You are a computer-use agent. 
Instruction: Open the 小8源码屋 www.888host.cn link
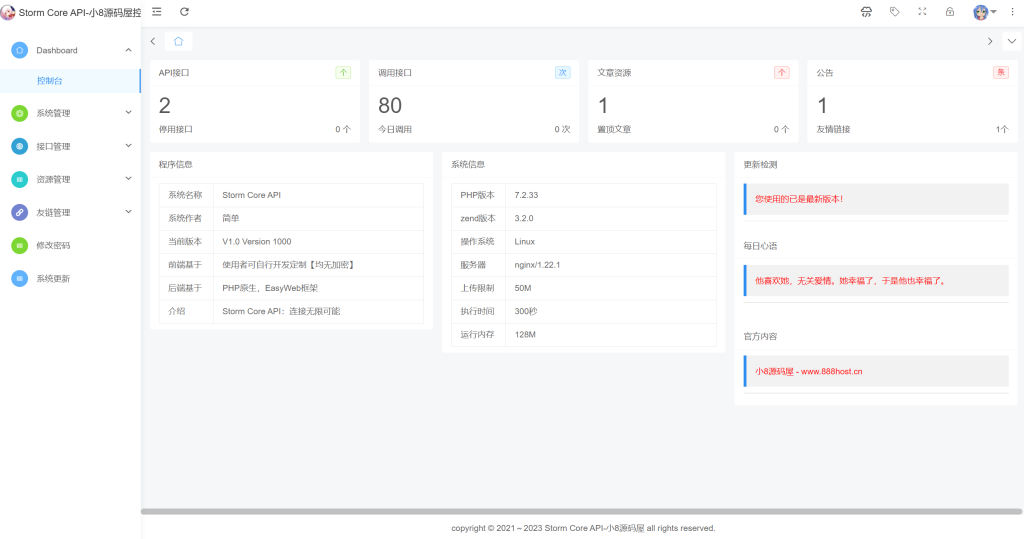[x=808, y=372]
